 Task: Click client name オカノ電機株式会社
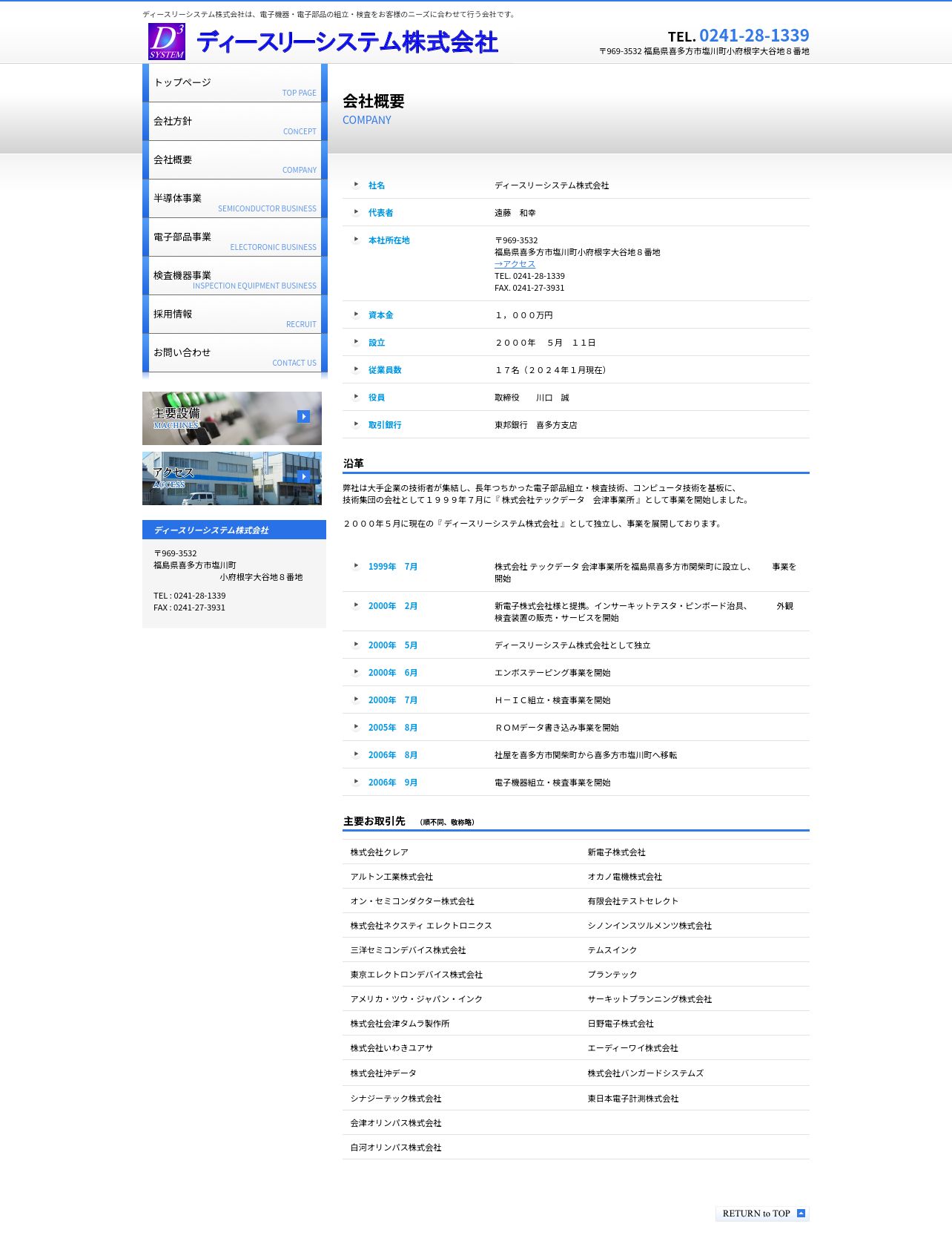625,877
